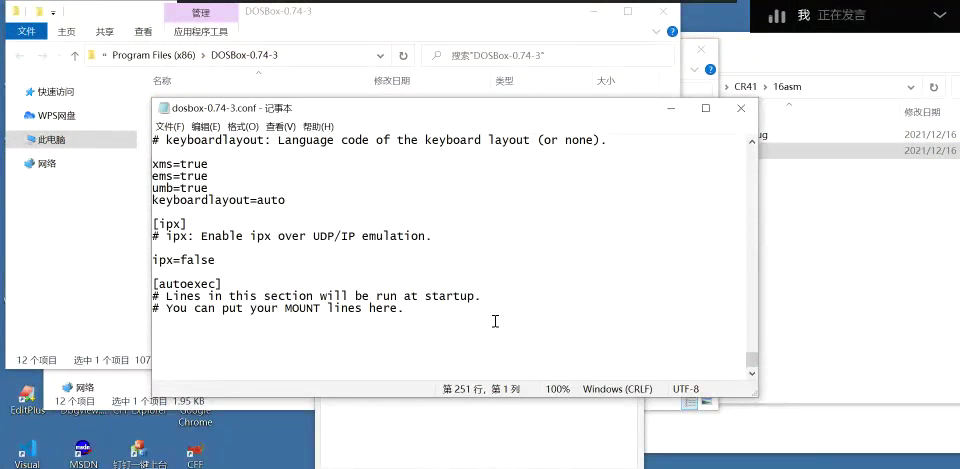This screenshot has width=960, height=469.
Task: Open the 共享 ribbon tab
Action: pyautogui.click(x=105, y=32)
